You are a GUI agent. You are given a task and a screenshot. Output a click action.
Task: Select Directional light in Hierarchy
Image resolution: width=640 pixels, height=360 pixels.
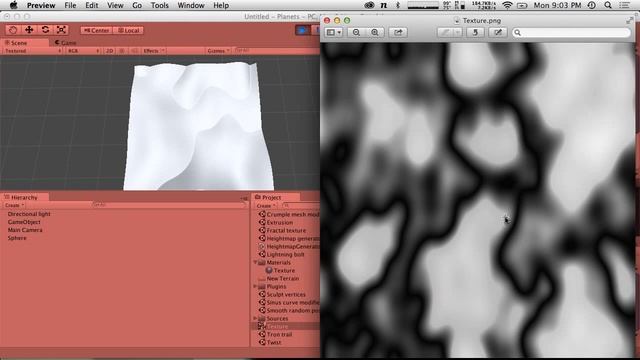tap(29, 214)
